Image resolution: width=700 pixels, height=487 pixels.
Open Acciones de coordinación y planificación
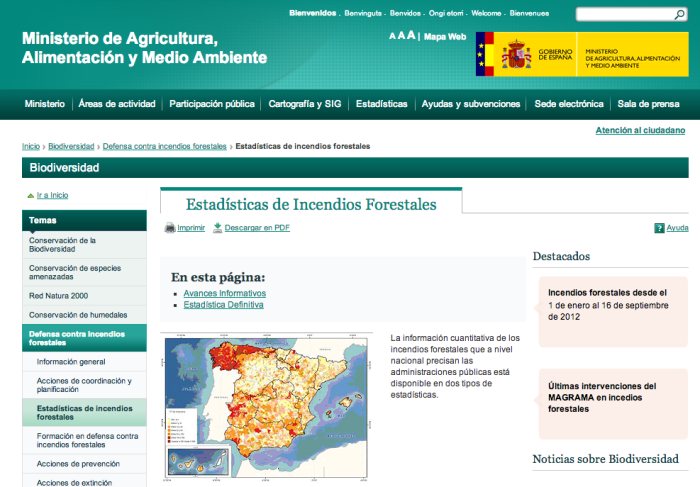[84, 385]
